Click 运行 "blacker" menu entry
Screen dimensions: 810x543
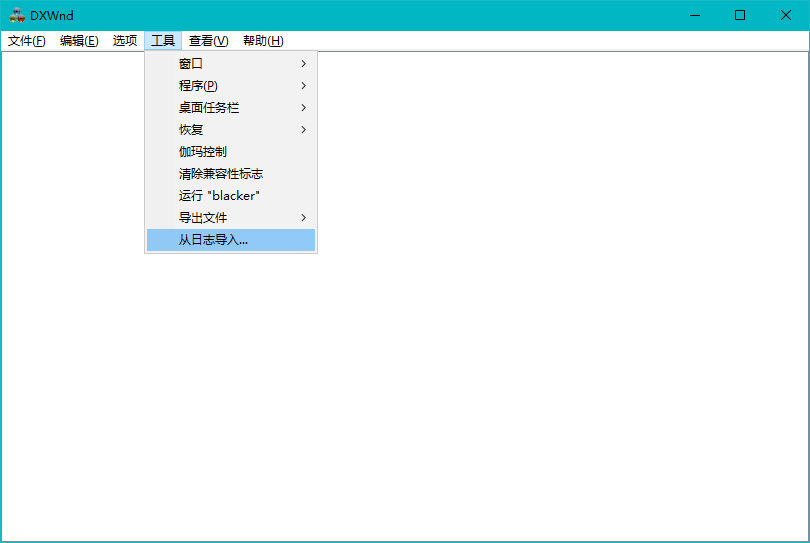231,196
